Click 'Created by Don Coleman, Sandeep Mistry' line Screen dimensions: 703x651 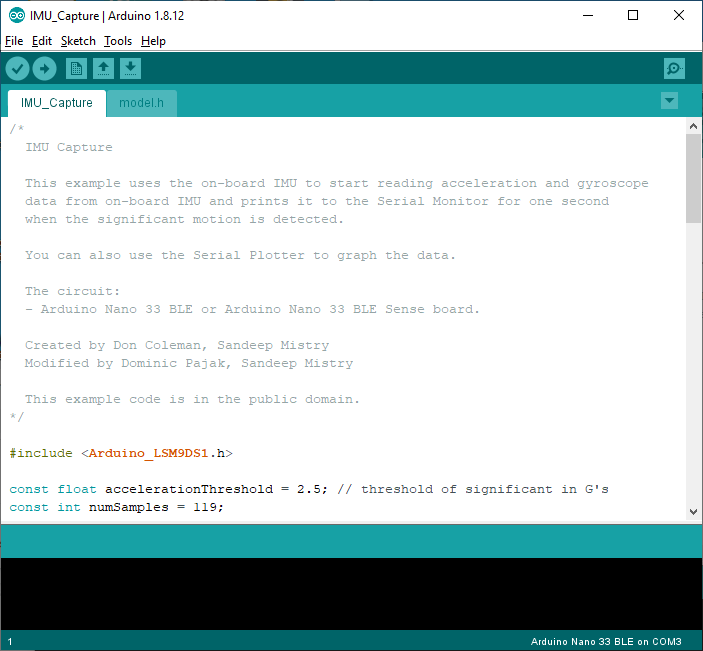(x=177, y=345)
